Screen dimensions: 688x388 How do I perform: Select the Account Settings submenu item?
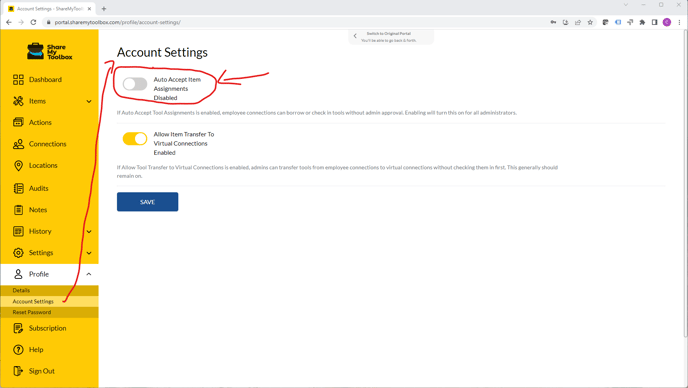[x=49, y=301]
